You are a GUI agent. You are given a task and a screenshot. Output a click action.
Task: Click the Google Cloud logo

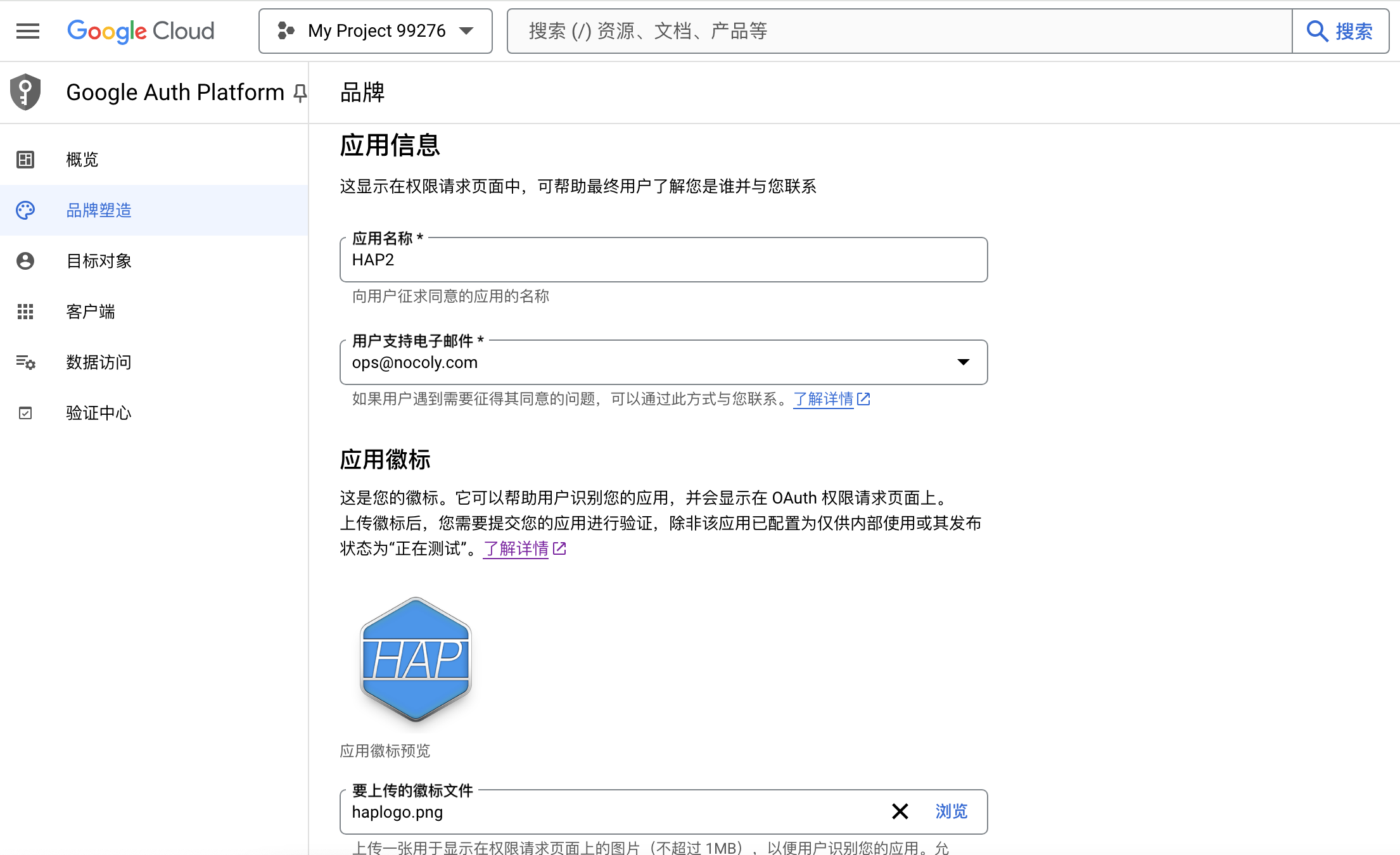141,31
